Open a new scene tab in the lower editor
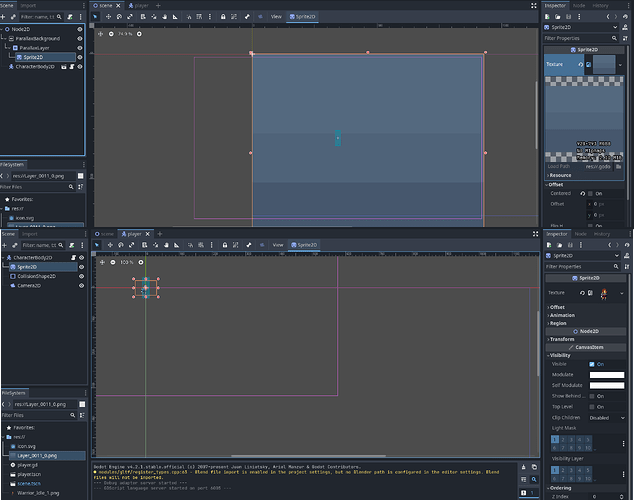This screenshot has width=634, height=500. tap(160, 234)
